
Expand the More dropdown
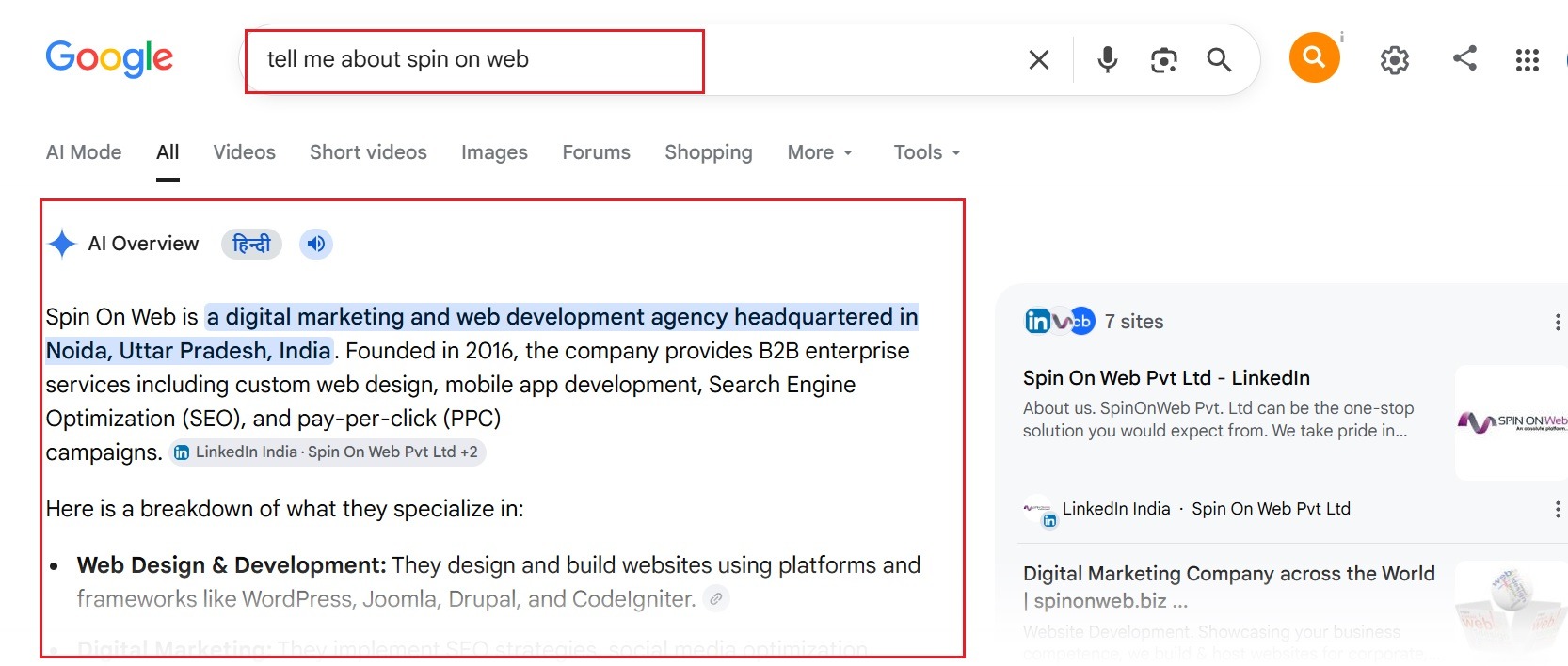(820, 152)
